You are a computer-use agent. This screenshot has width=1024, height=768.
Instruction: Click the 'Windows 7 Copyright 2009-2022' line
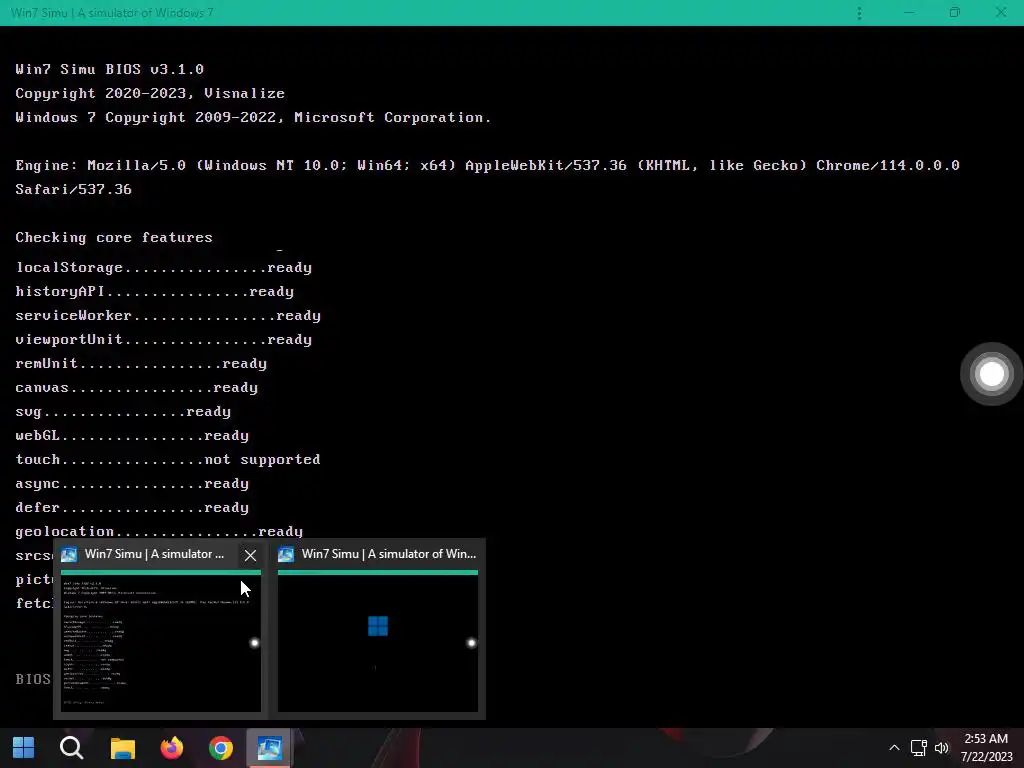(x=253, y=118)
